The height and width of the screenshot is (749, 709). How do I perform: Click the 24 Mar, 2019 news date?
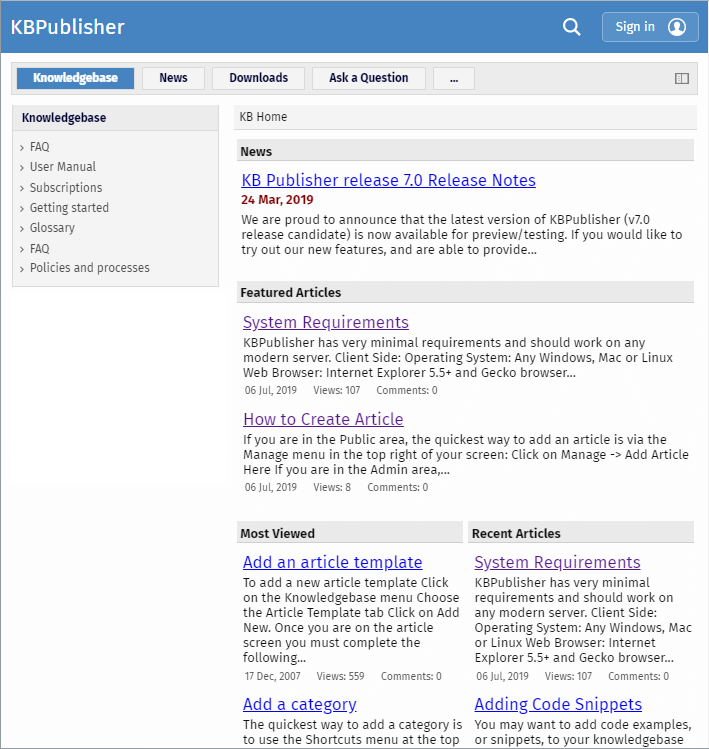[277, 200]
